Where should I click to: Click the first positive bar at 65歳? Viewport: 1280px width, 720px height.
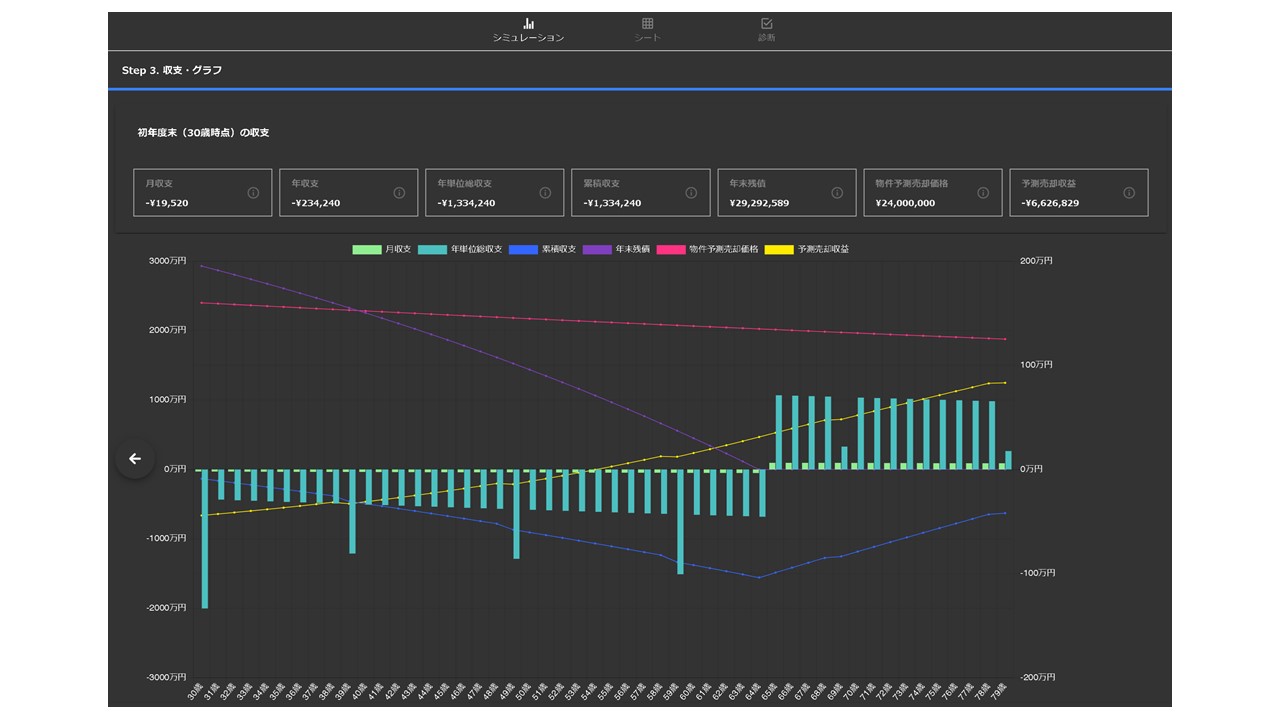(779, 431)
